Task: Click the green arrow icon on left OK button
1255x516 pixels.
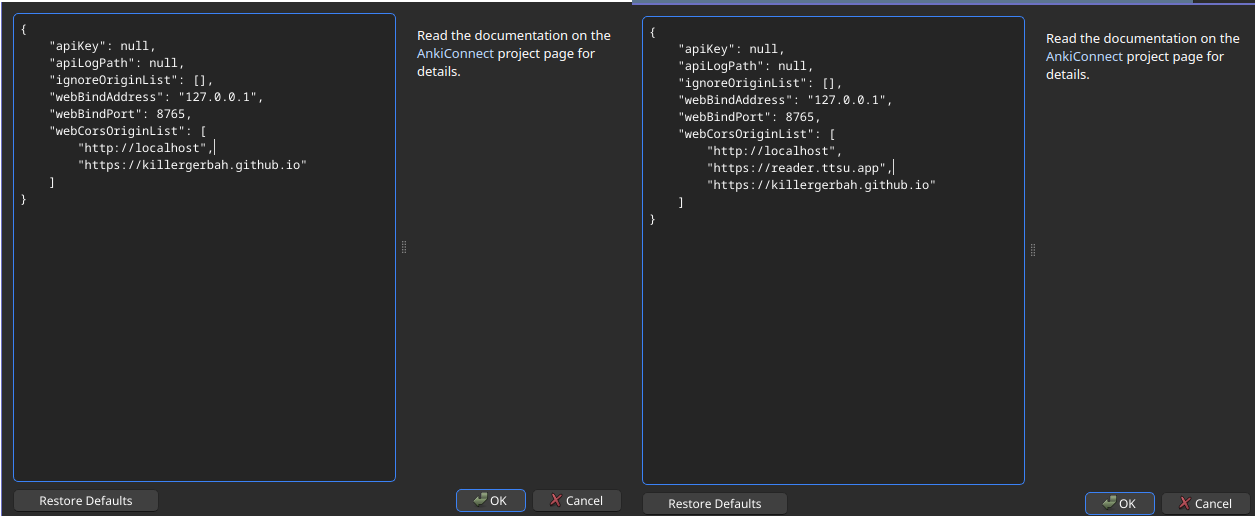Action: tap(480, 500)
